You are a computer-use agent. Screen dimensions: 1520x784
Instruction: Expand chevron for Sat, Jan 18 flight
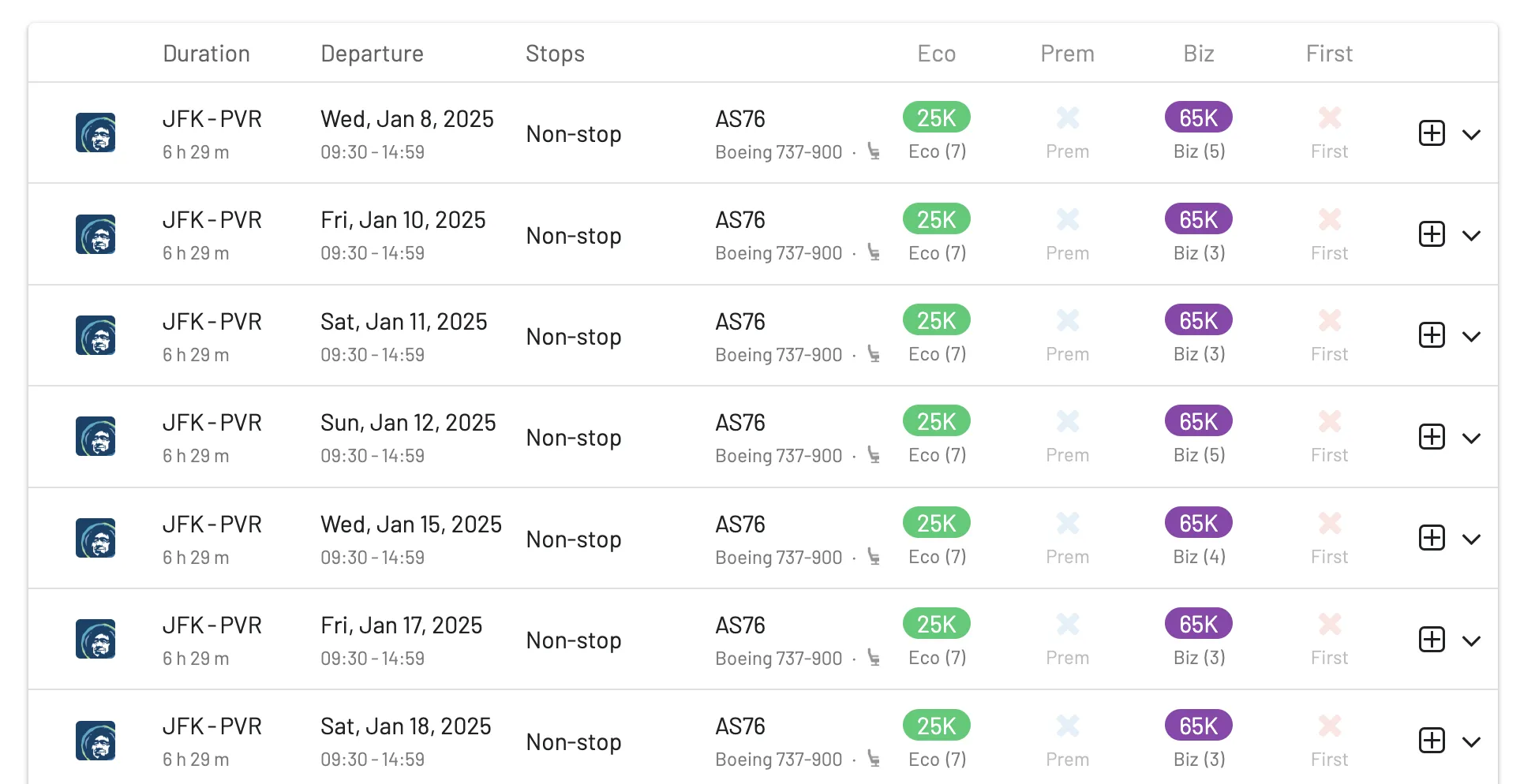pos(1471,742)
